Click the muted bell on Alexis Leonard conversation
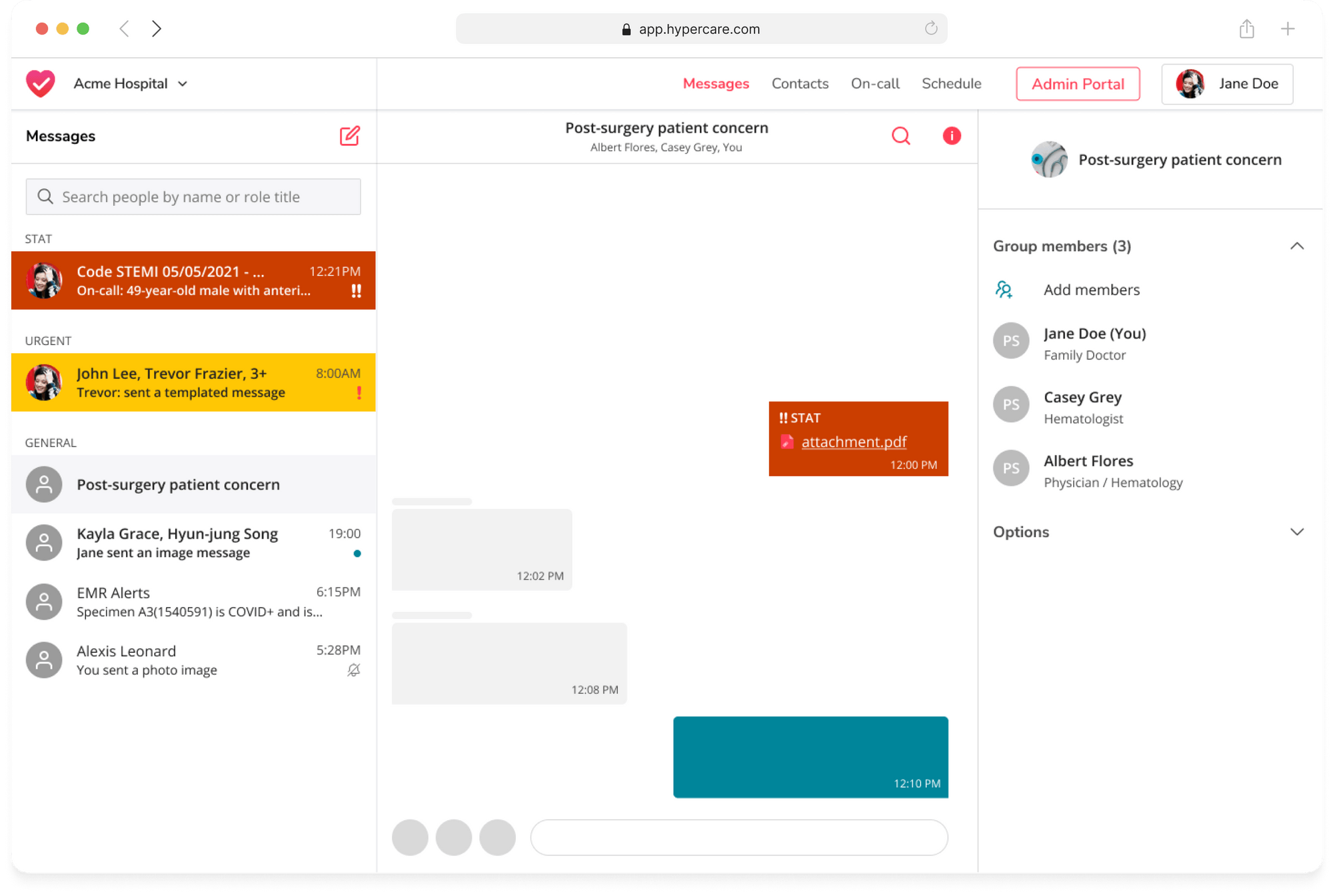 354,670
